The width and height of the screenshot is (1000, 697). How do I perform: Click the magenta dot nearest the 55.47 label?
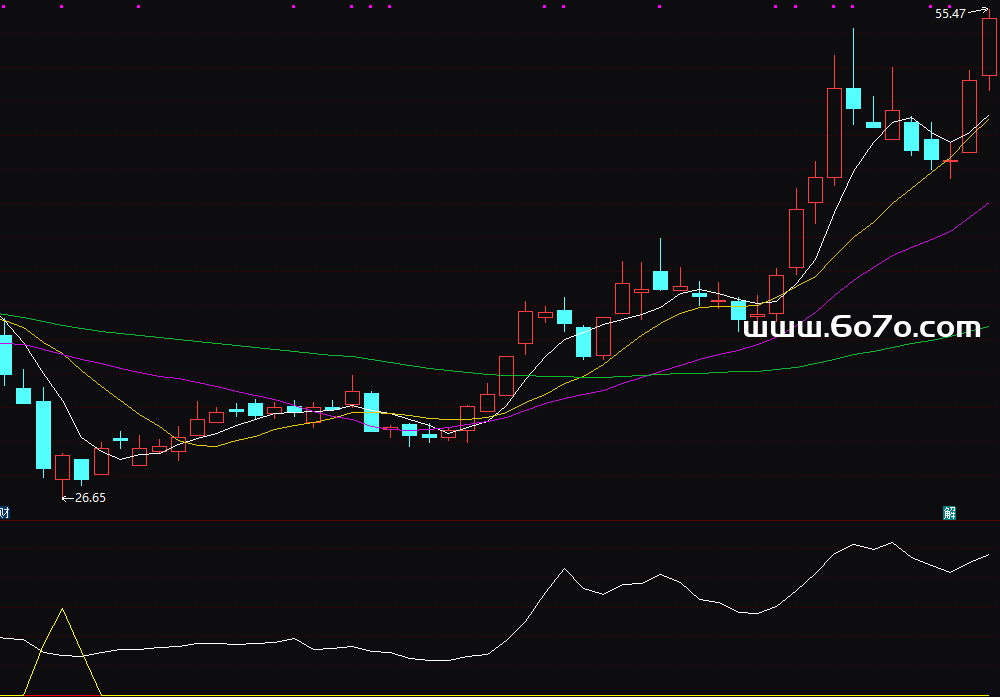tap(950, 6)
